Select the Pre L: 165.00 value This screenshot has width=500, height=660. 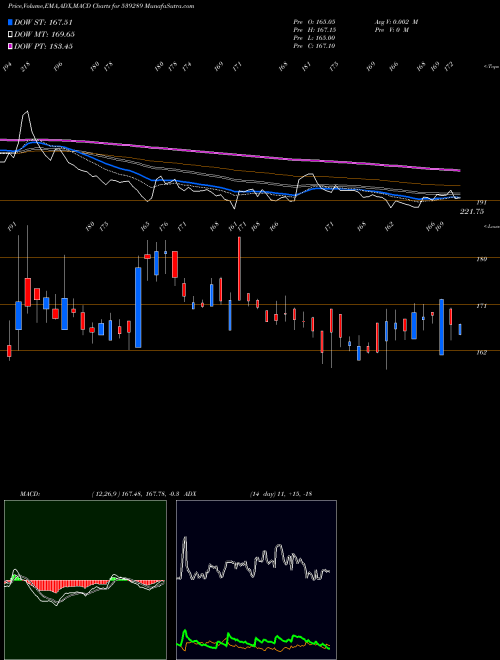314,38
